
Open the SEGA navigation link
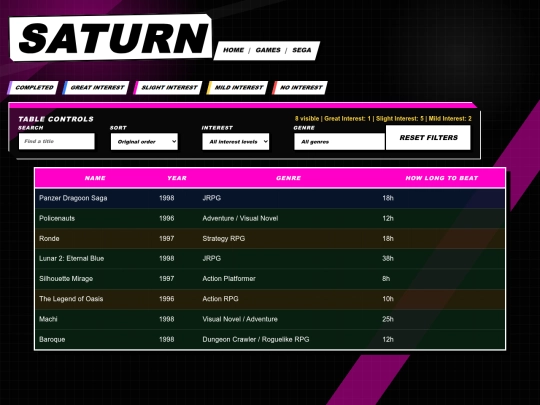(302, 50)
